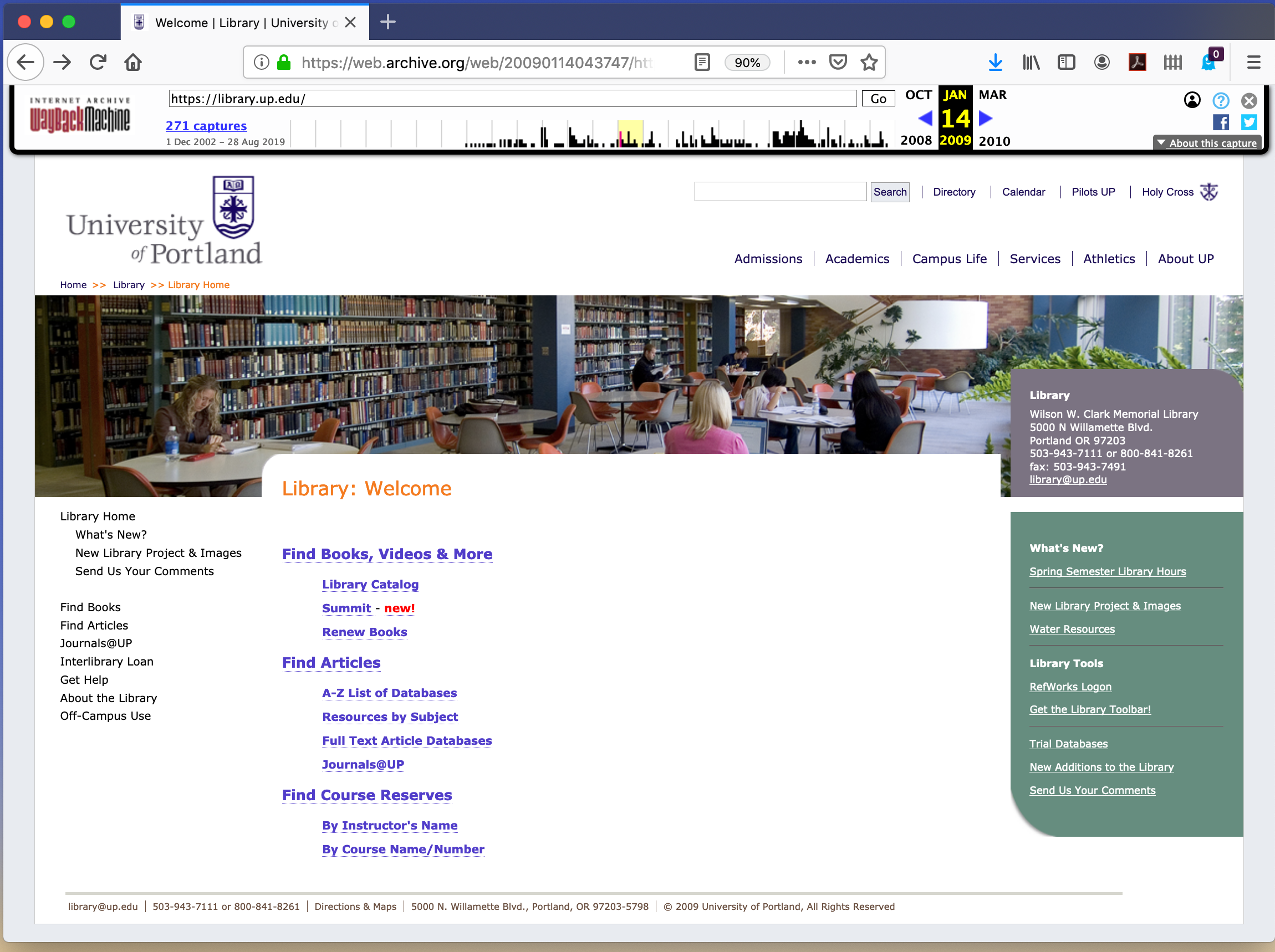Close the Wayback Machine toolbar
This screenshot has height=952, width=1275.
click(x=1249, y=101)
